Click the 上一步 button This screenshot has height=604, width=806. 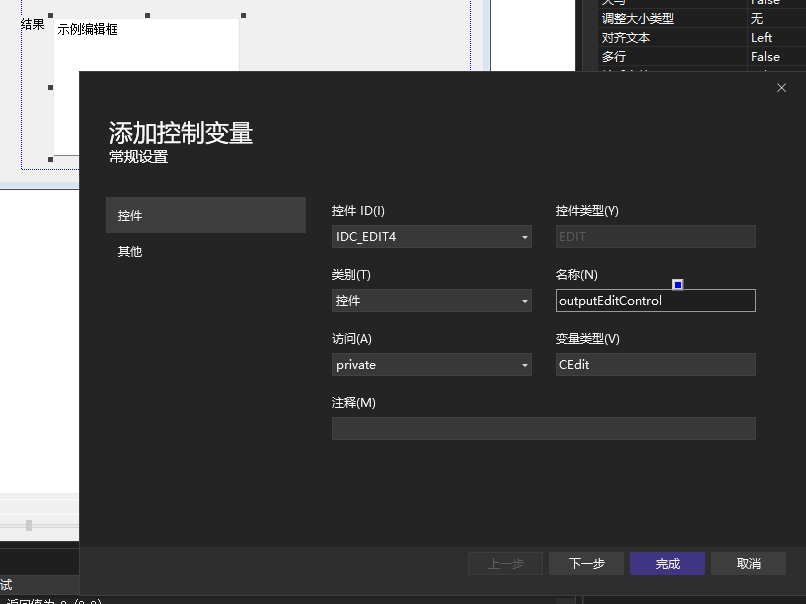505,563
